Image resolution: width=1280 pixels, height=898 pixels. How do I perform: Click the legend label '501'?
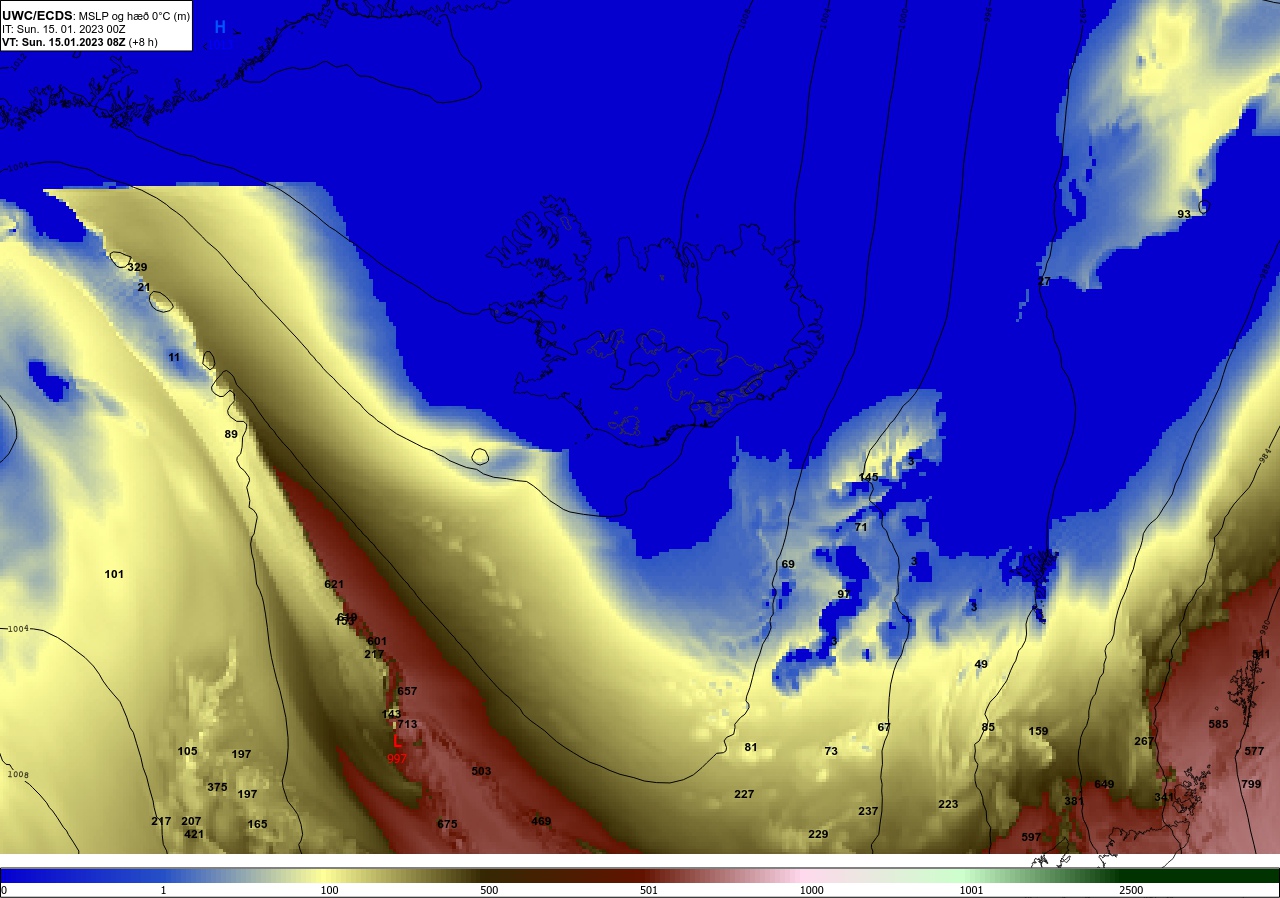tap(648, 890)
